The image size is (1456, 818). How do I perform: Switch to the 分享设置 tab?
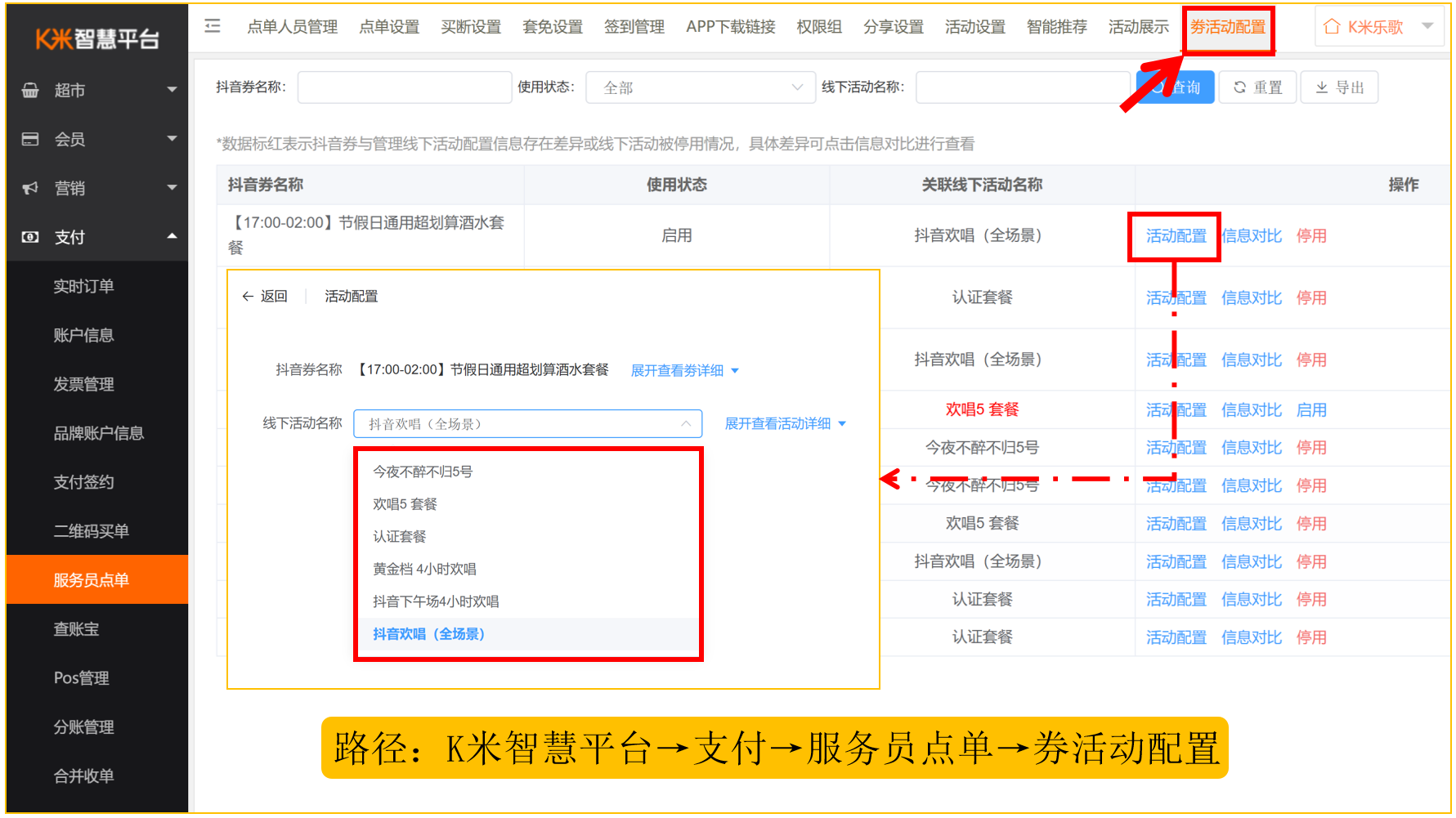pos(894,27)
